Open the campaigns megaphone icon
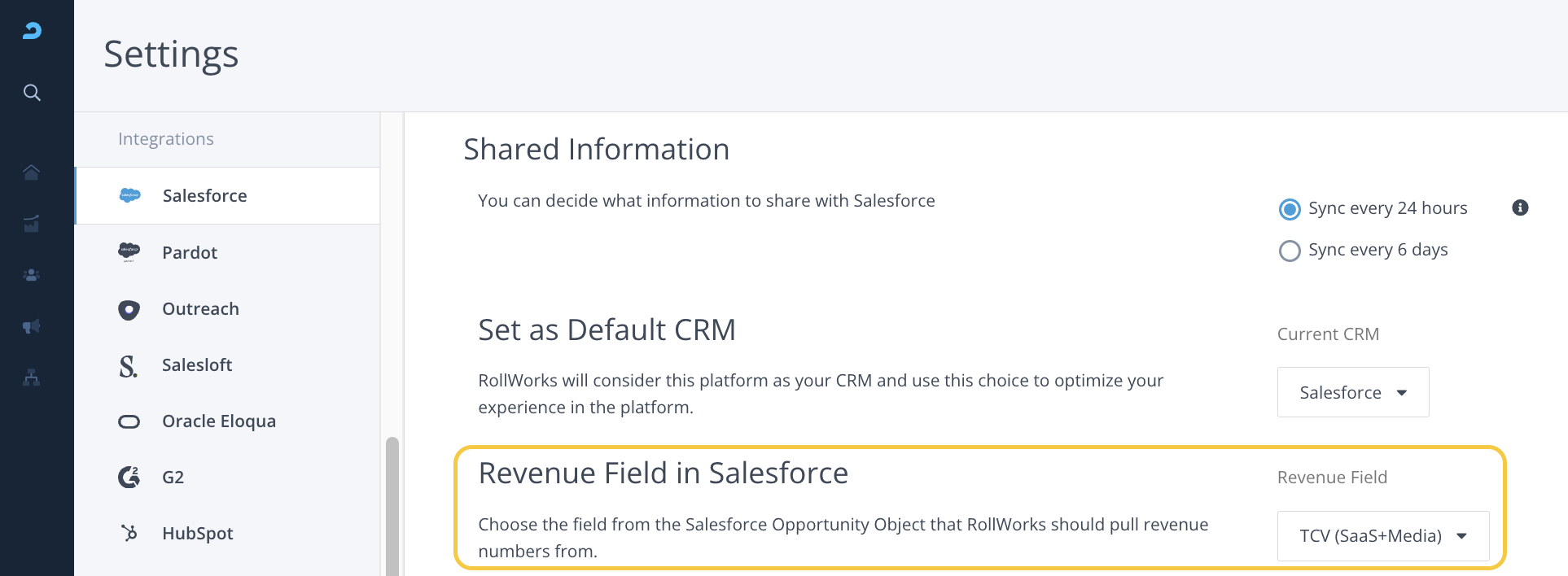1568x576 pixels. (32, 326)
